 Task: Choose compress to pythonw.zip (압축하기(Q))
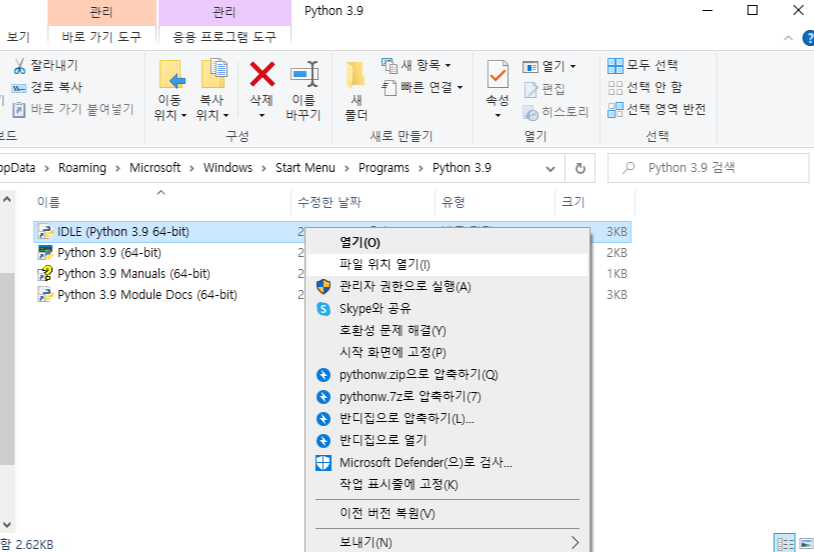(447, 374)
